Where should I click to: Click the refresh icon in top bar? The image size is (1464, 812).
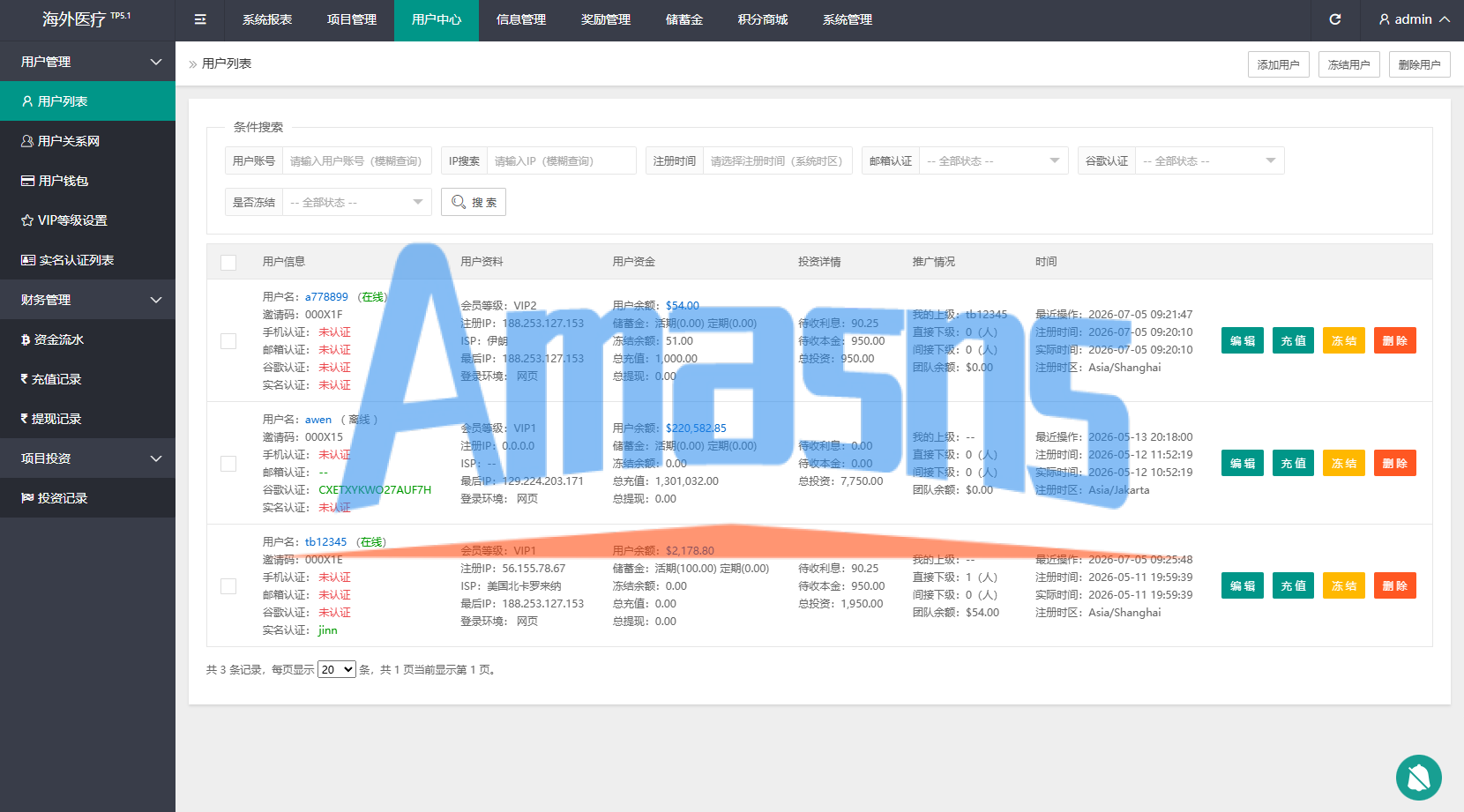[1335, 19]
